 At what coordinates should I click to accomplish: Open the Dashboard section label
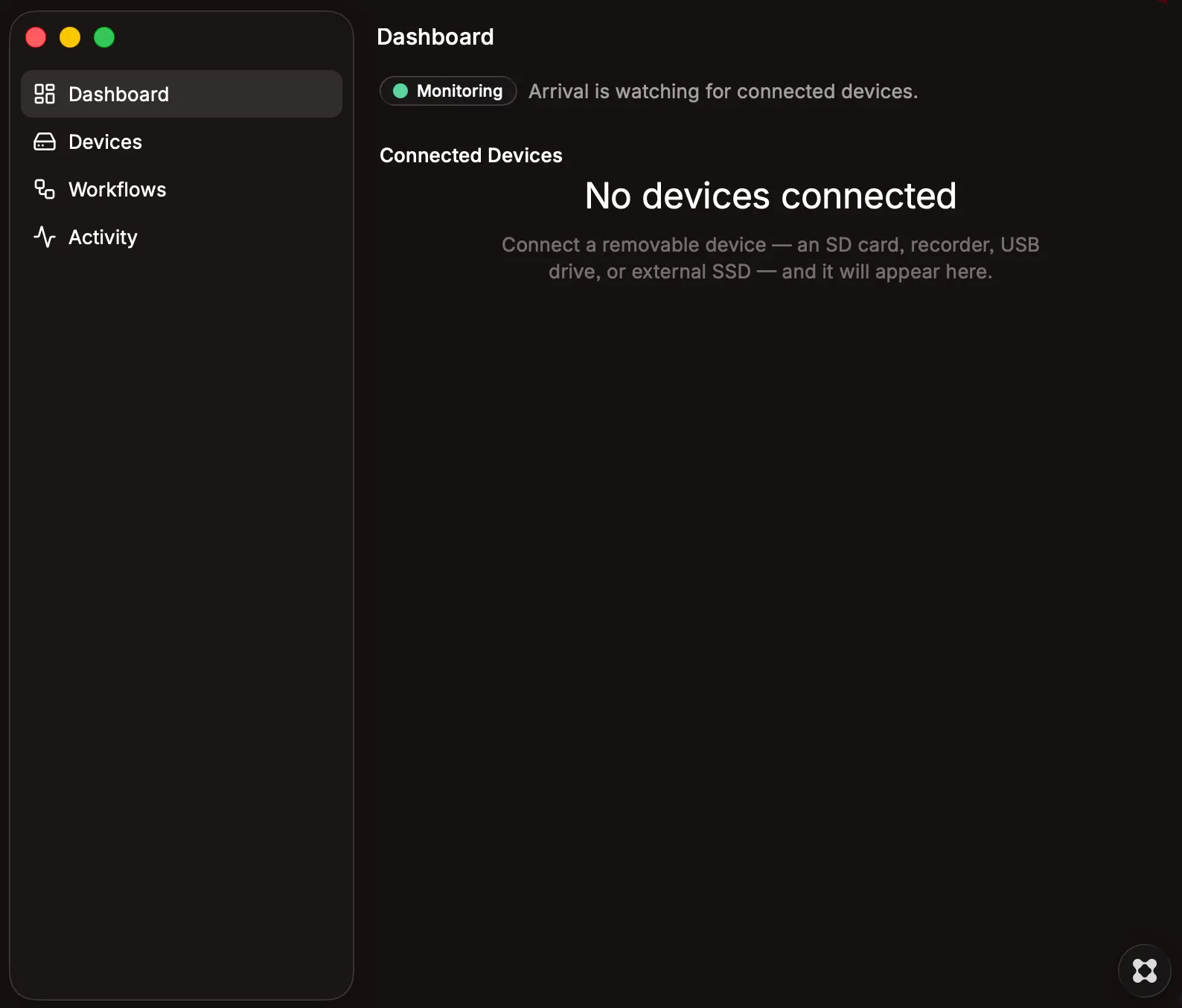tap(118, 94)
